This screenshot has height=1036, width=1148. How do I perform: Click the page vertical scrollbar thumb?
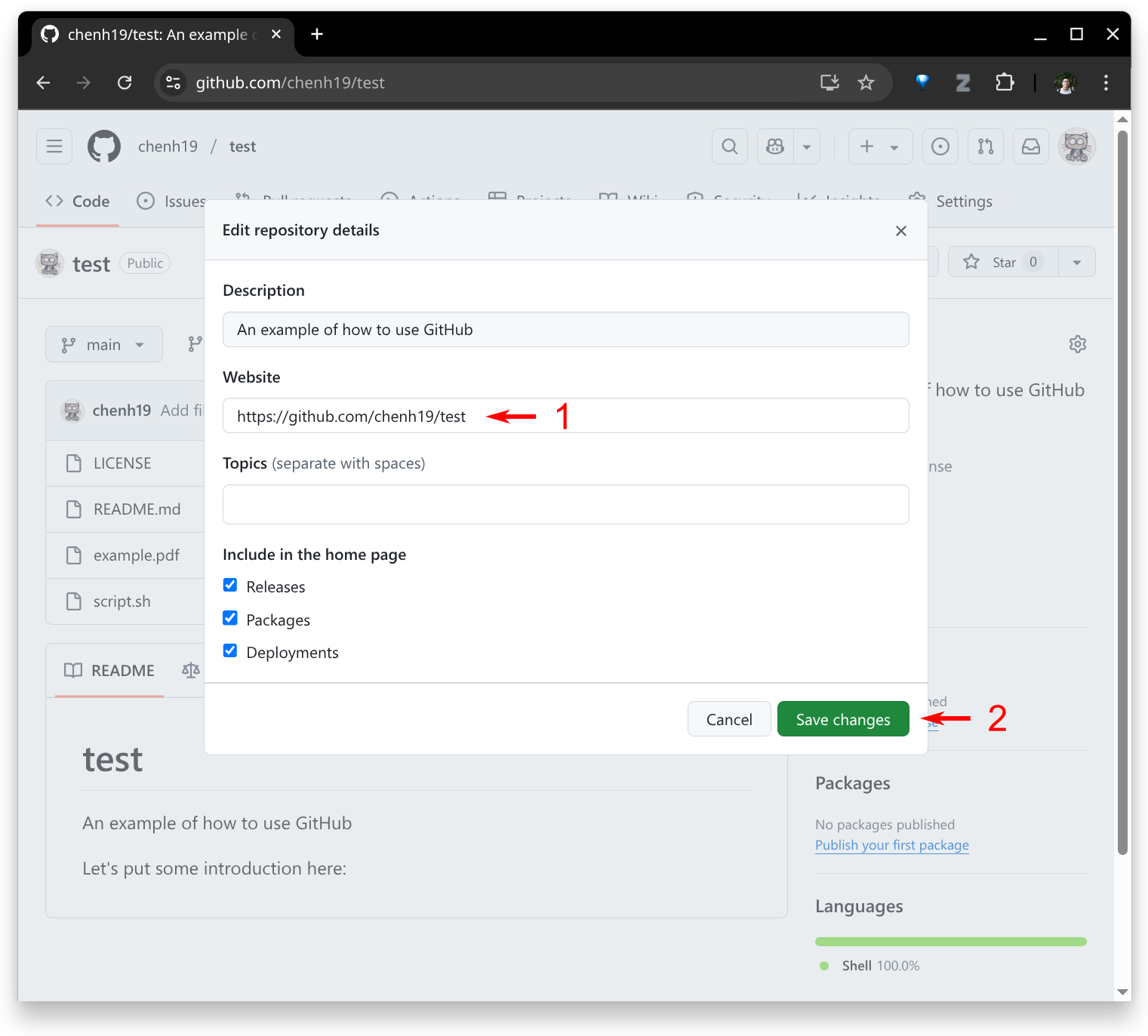coord(1123,492)
